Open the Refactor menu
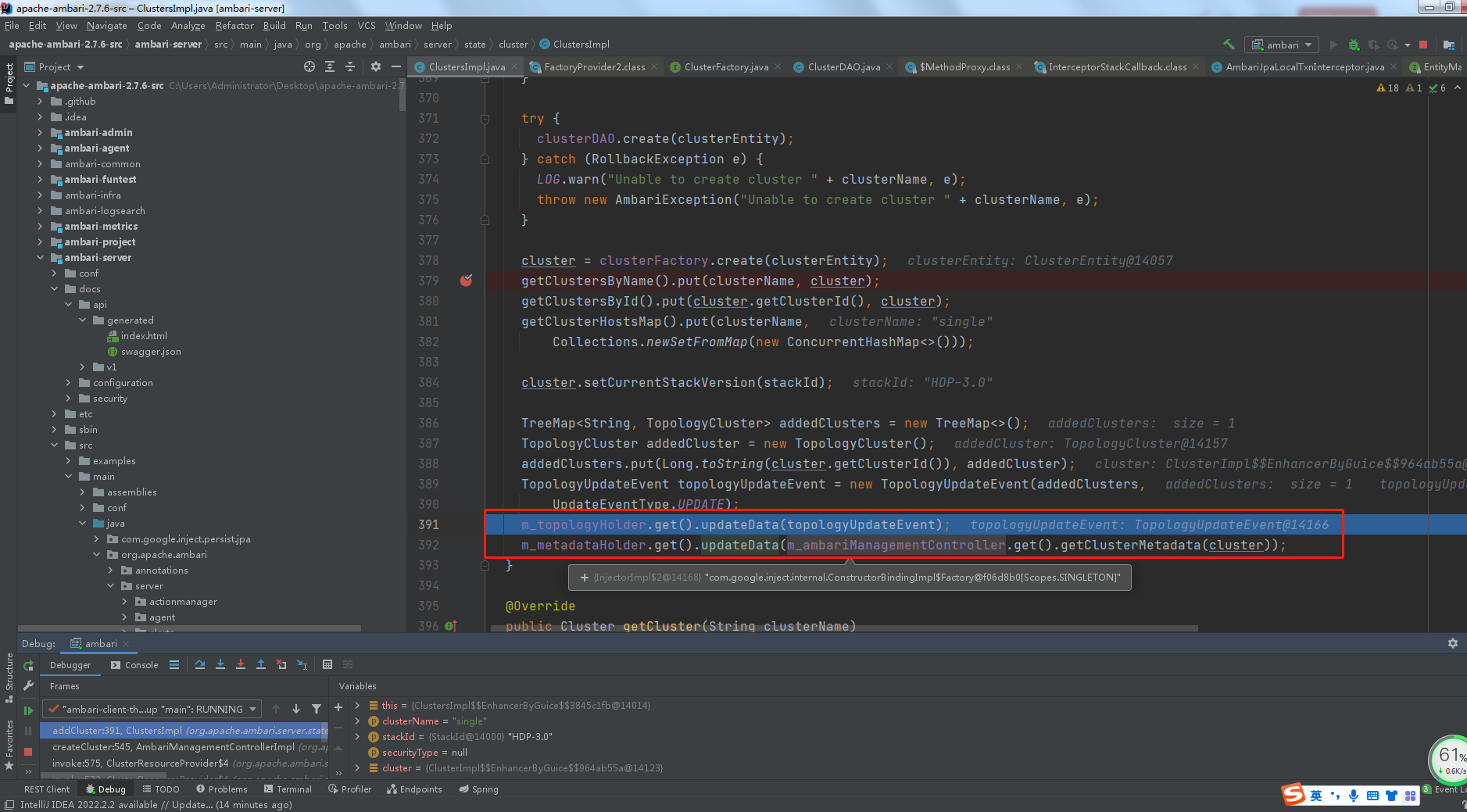The height and width of the screenshot is (812, 1467). point(234,26)
